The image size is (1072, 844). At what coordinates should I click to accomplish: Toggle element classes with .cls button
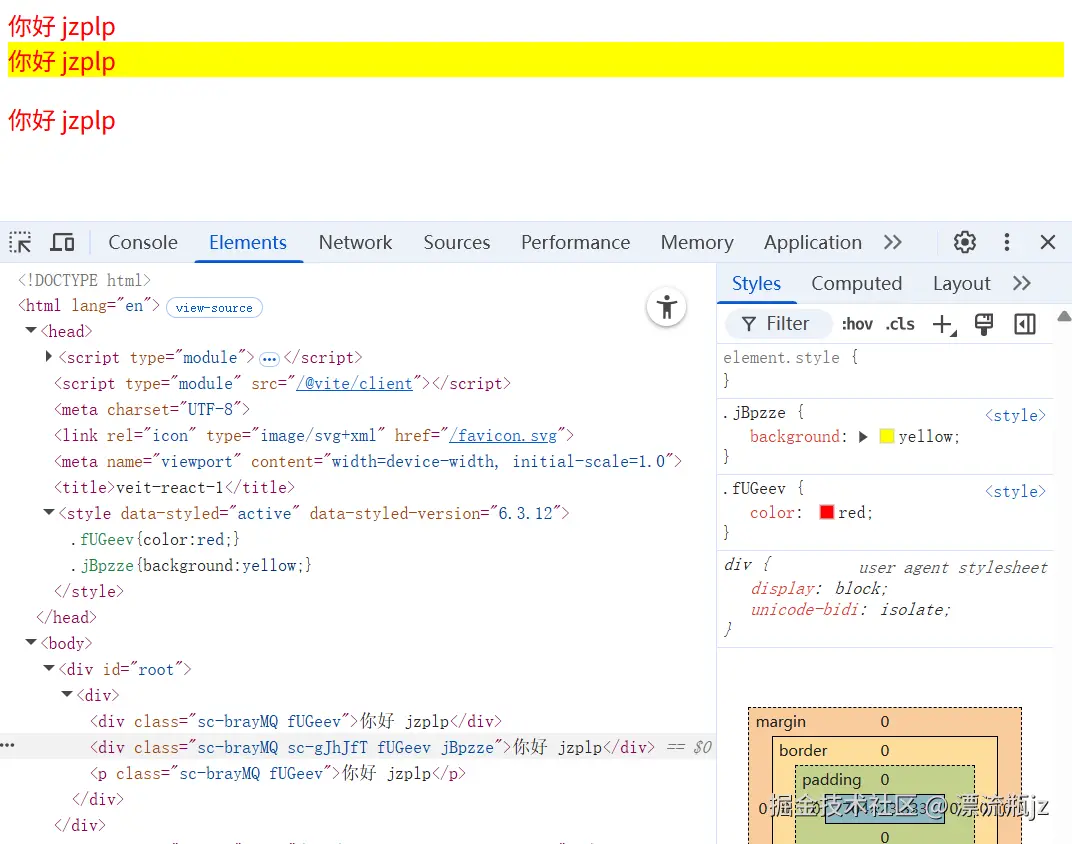click(x=899, y=324)
